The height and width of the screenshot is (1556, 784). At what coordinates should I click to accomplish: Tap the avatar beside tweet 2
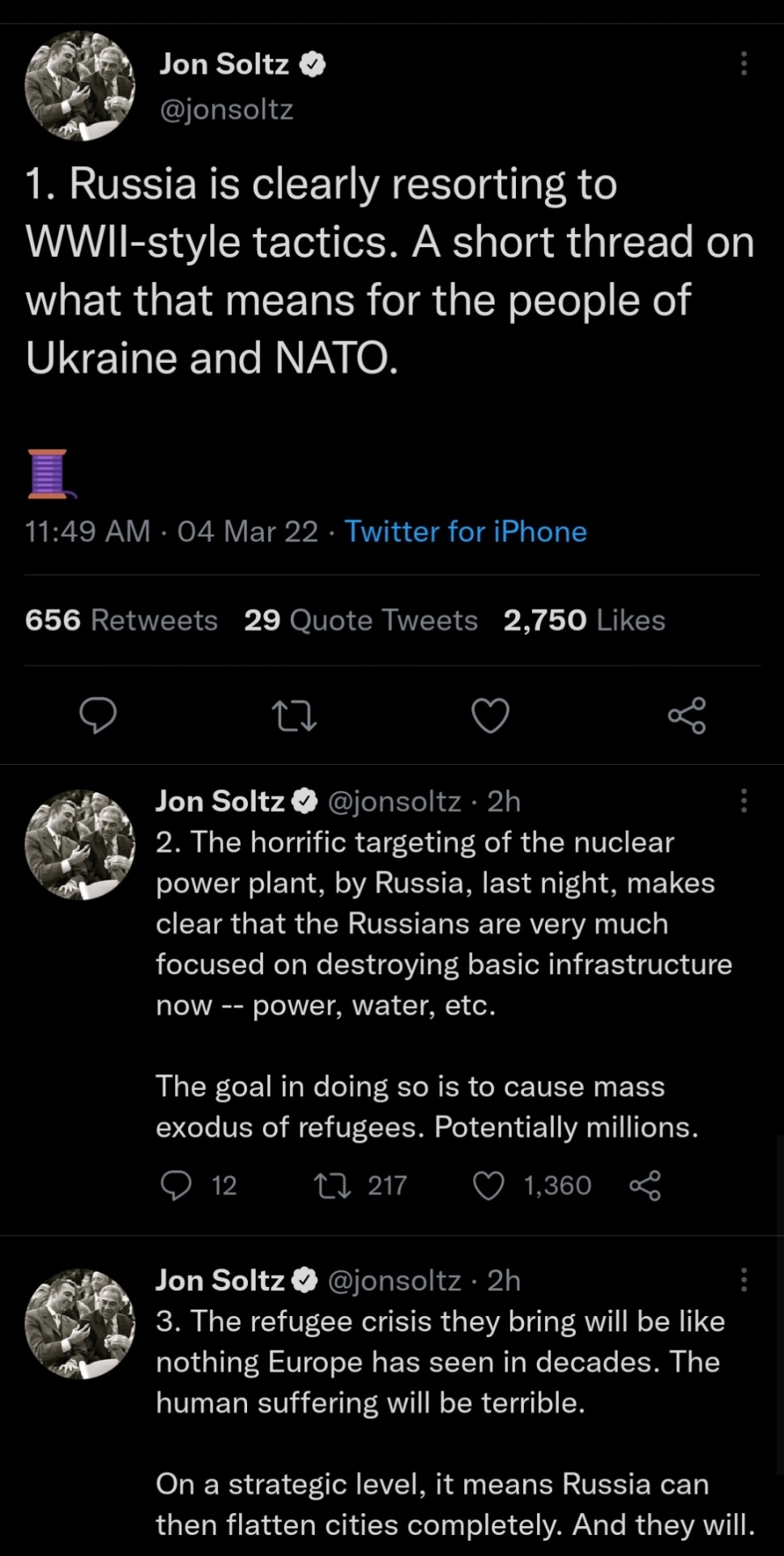[x=79, y=844]
